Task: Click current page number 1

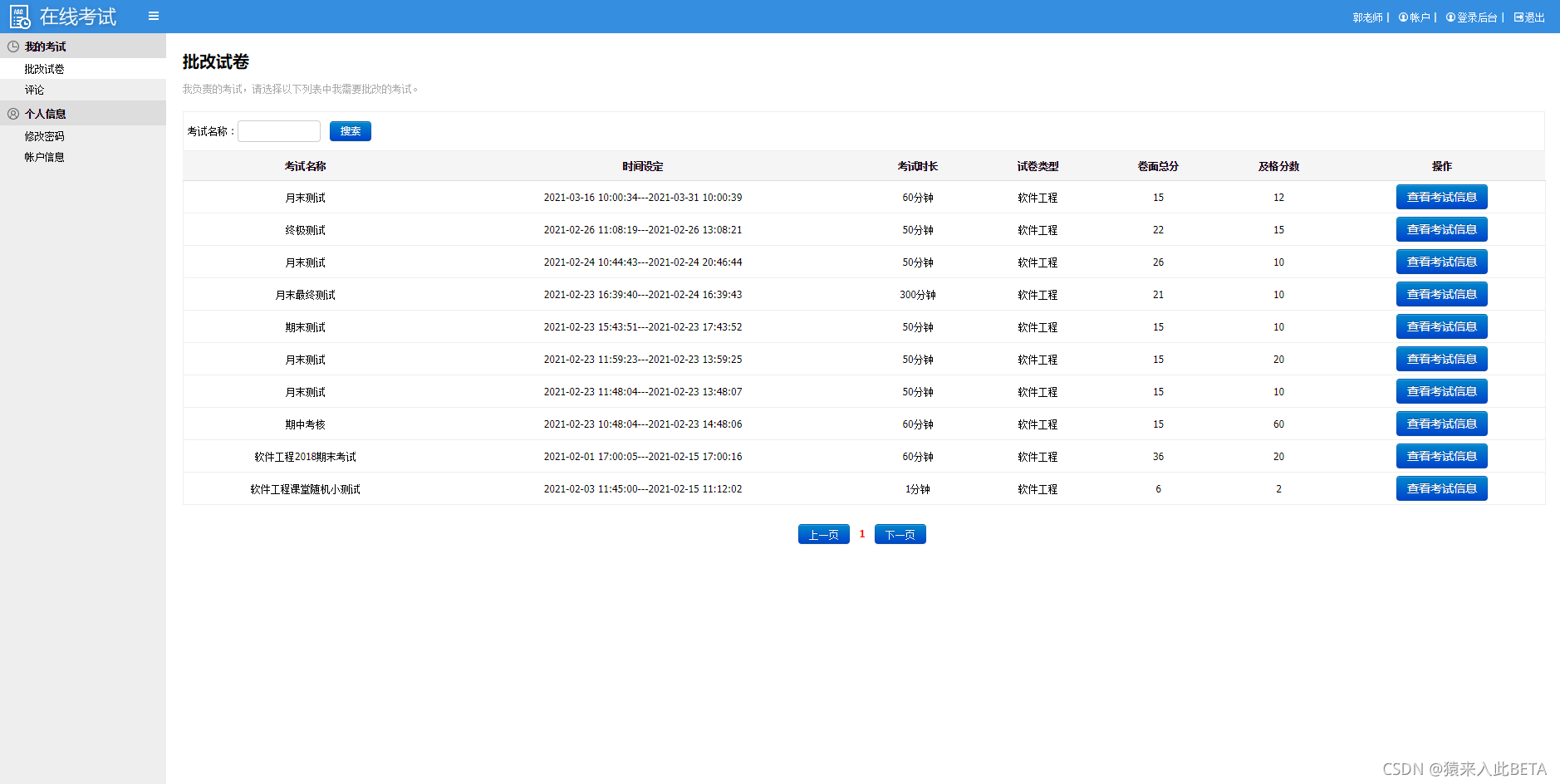Action: pos(862,534)
